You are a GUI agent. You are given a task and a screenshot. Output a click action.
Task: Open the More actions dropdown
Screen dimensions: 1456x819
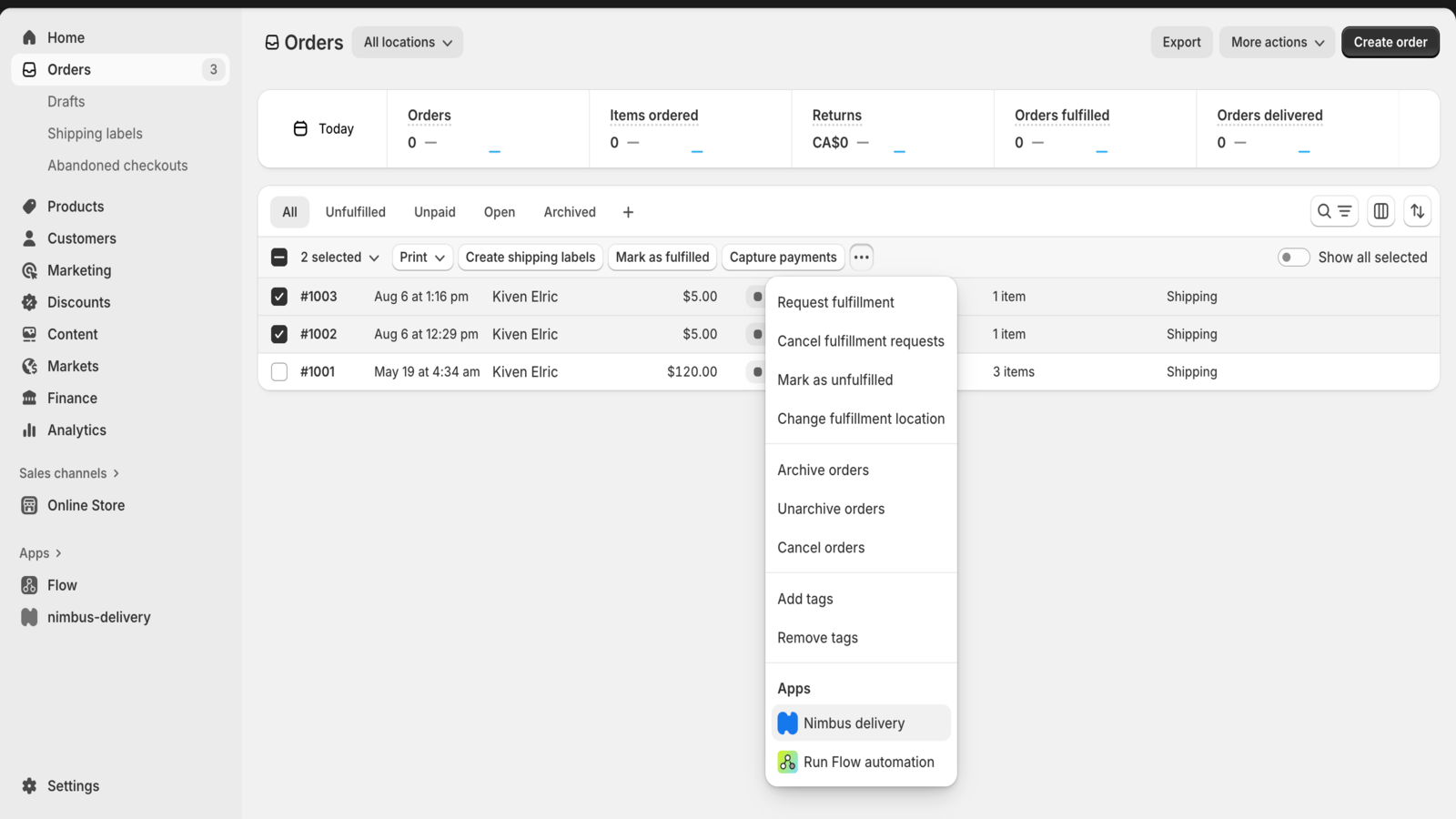tap(1276, 43)
